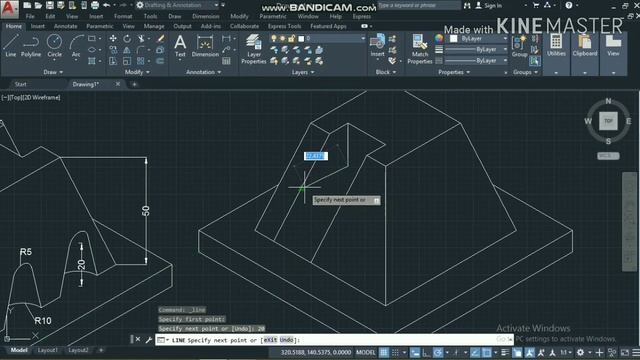The width and height of the screenshot is (640, 360).
Task: Click the Move tool icon
Action: coord(113,38)
